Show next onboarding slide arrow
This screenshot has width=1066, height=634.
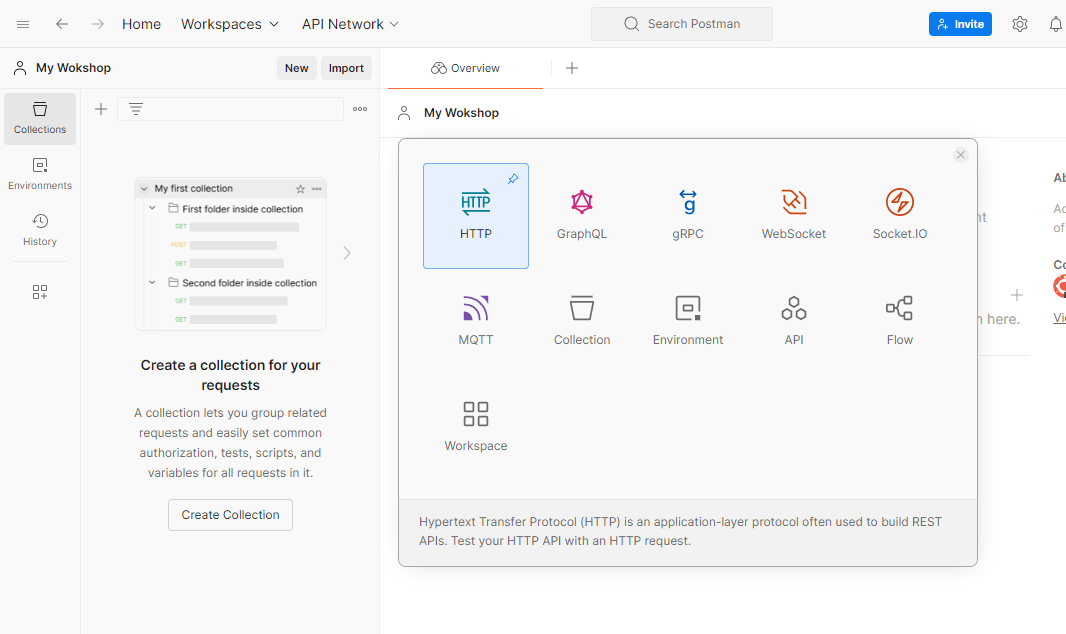tap(347, 253)
